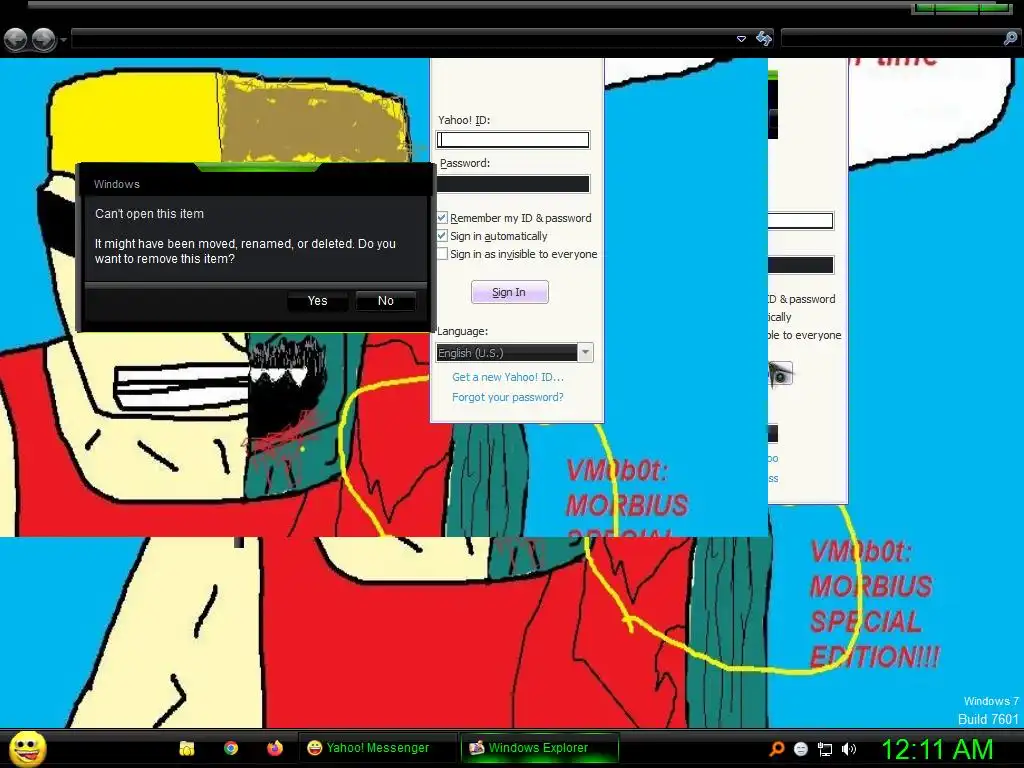Click the orange magnifier tray icon

click(x=776, y=749)
